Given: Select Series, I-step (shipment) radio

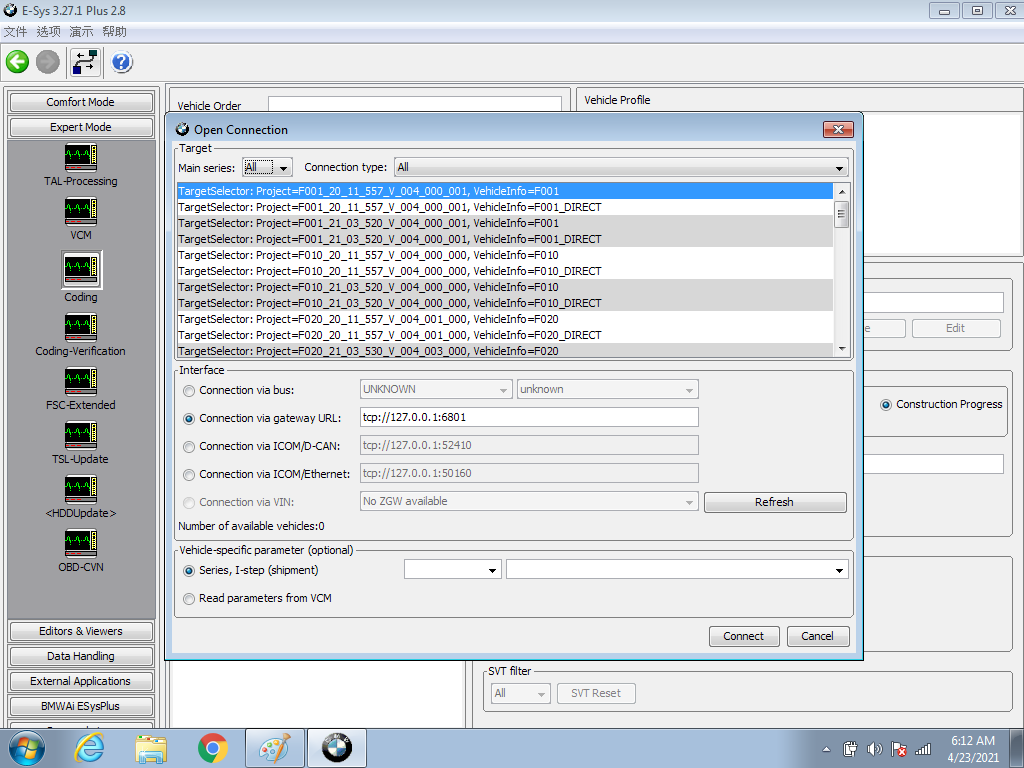Looking at the screenshot, I should (189, 571).
